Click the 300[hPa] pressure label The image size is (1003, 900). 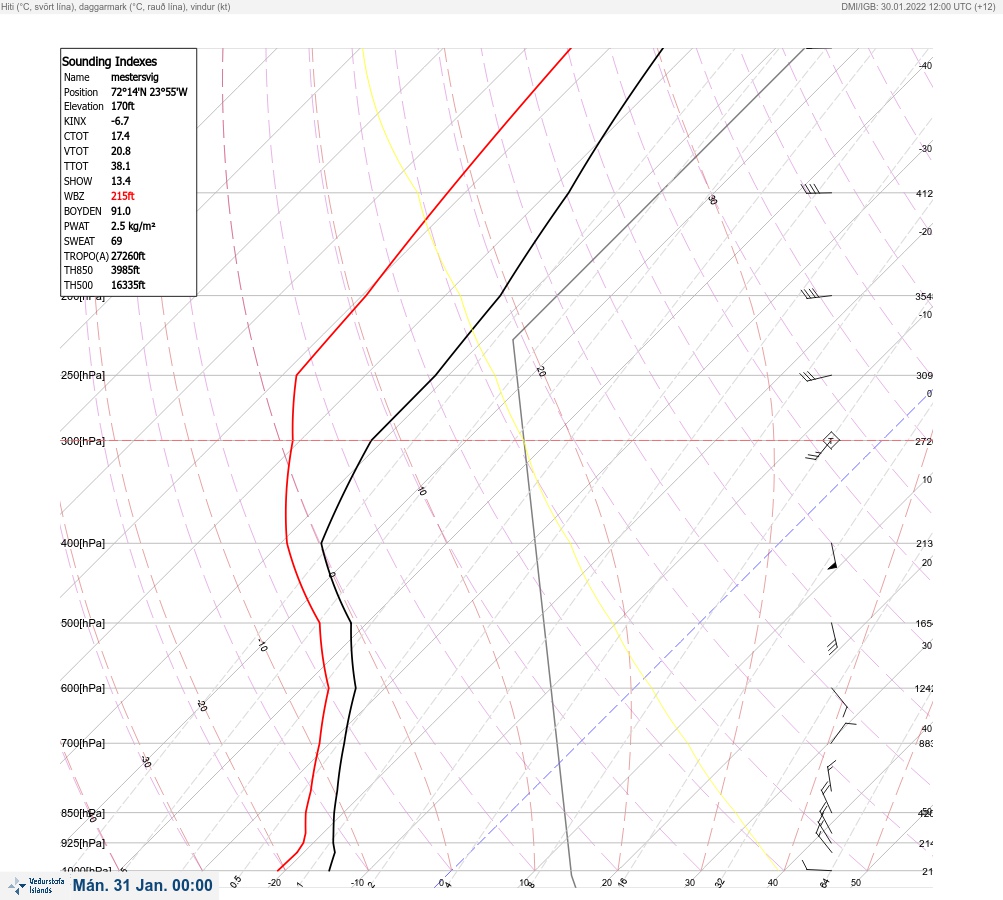click(83, 441)
